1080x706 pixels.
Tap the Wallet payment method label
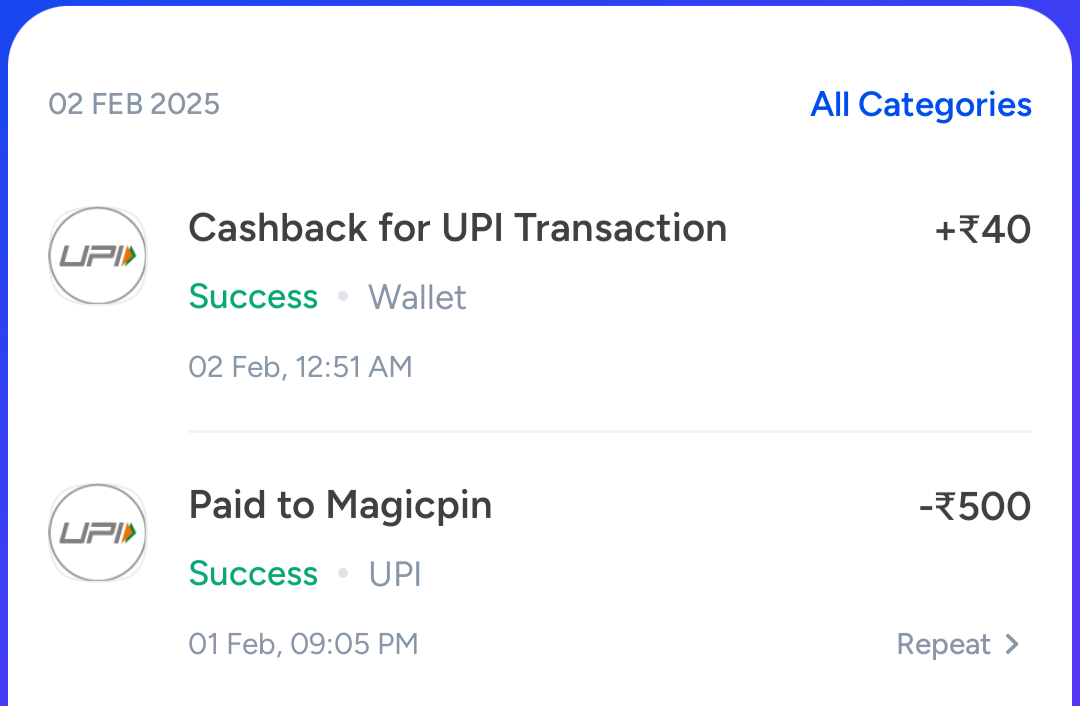click(417, 297)
